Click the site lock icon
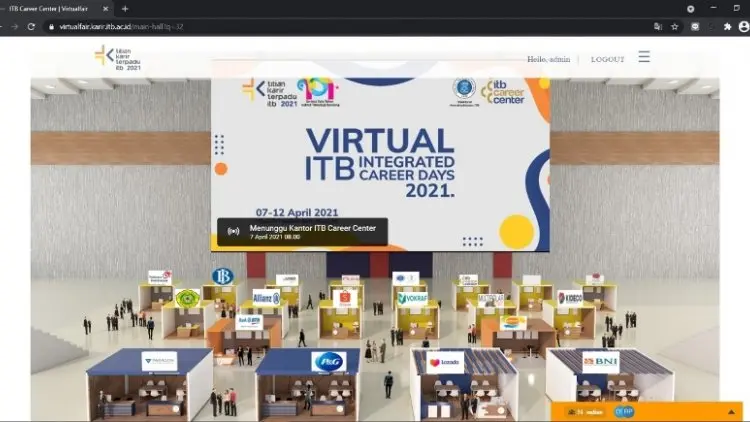The width and height of the screenshot is (750, 422). [x=51, y=27]
